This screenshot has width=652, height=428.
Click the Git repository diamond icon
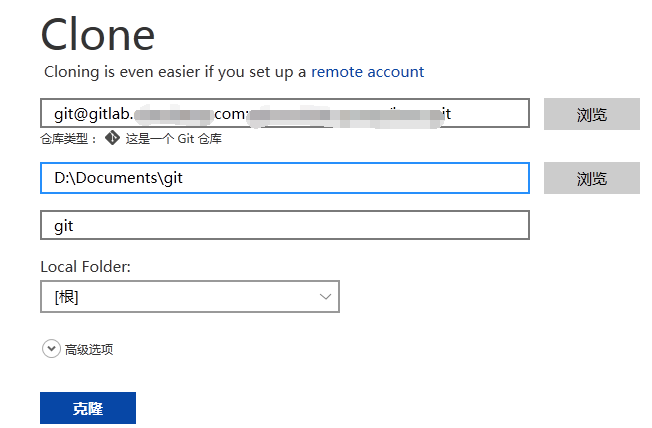(x=112, y=138)
